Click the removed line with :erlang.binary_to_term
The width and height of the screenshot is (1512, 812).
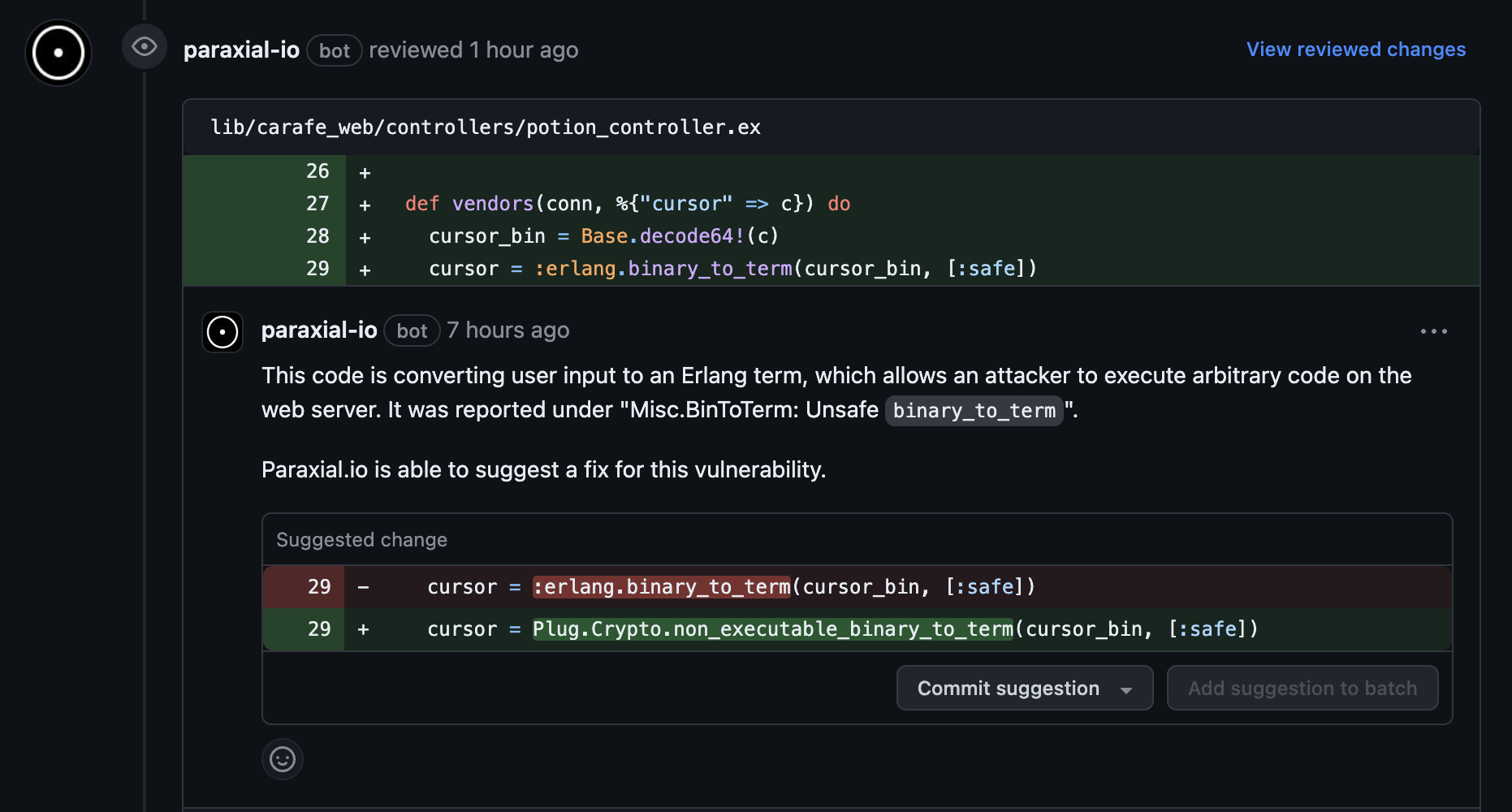857,587
